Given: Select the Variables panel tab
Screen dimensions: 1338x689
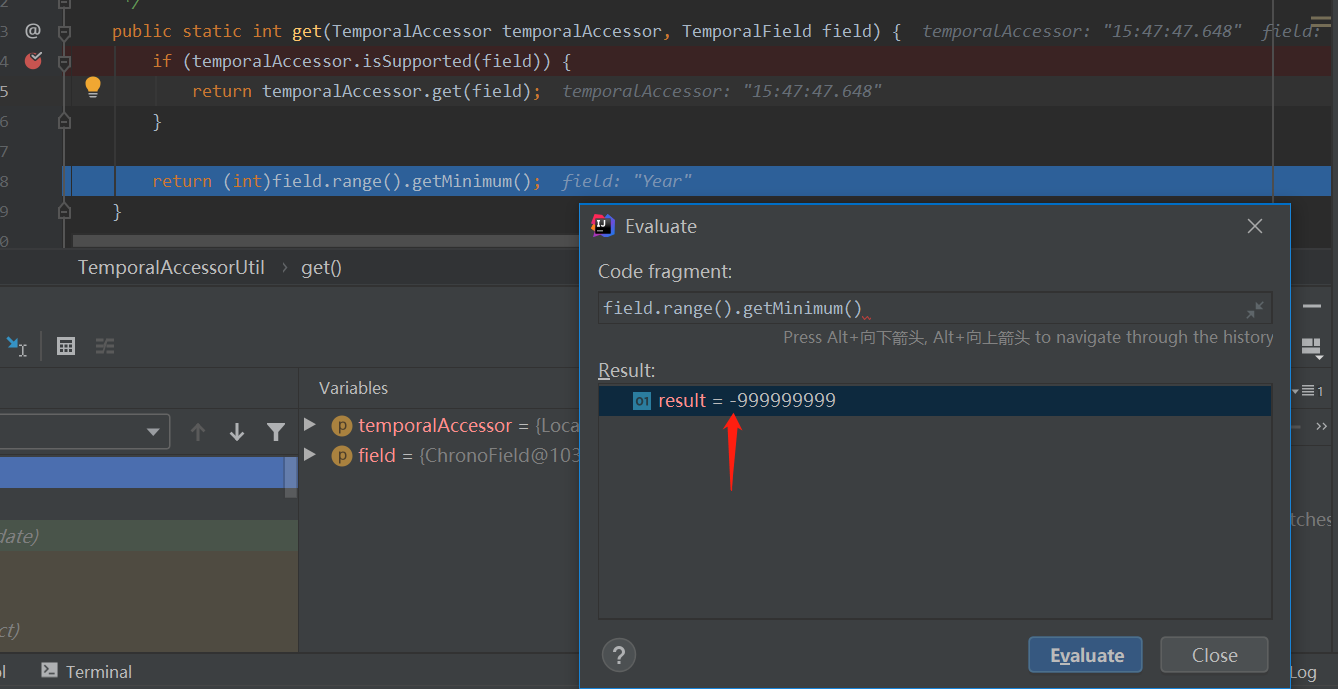Looking at the screenshot, I should click(353, 388).
